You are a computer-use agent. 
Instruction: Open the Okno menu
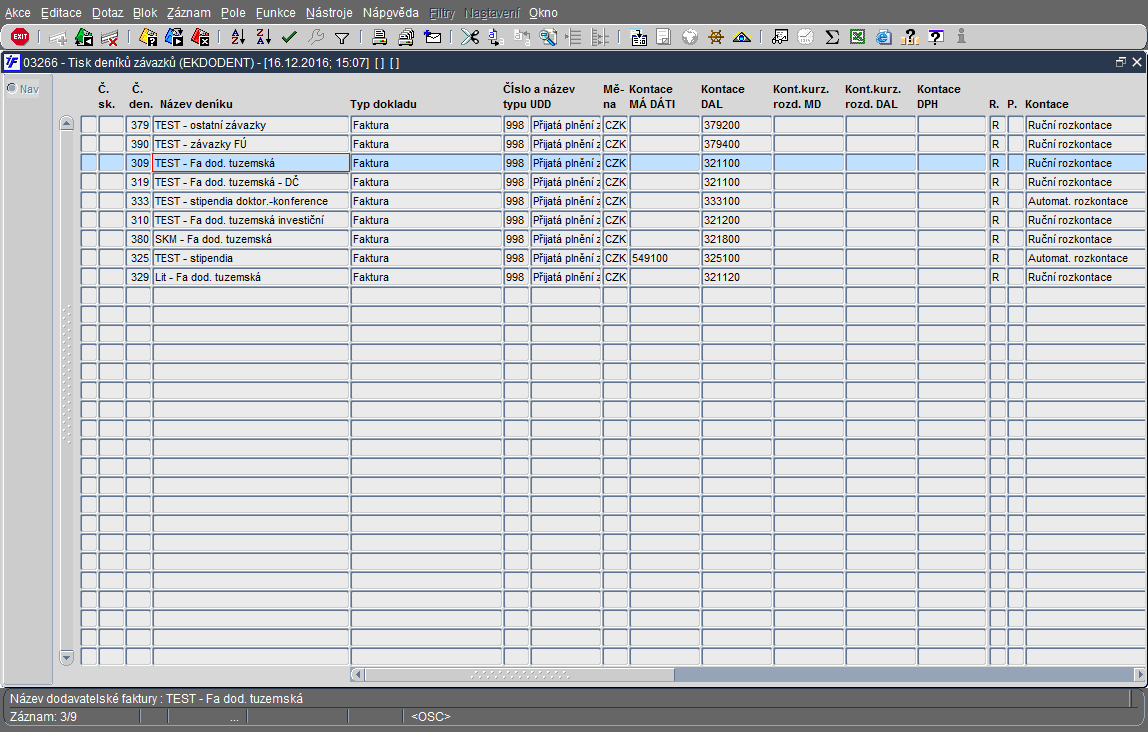coord(543,12)
